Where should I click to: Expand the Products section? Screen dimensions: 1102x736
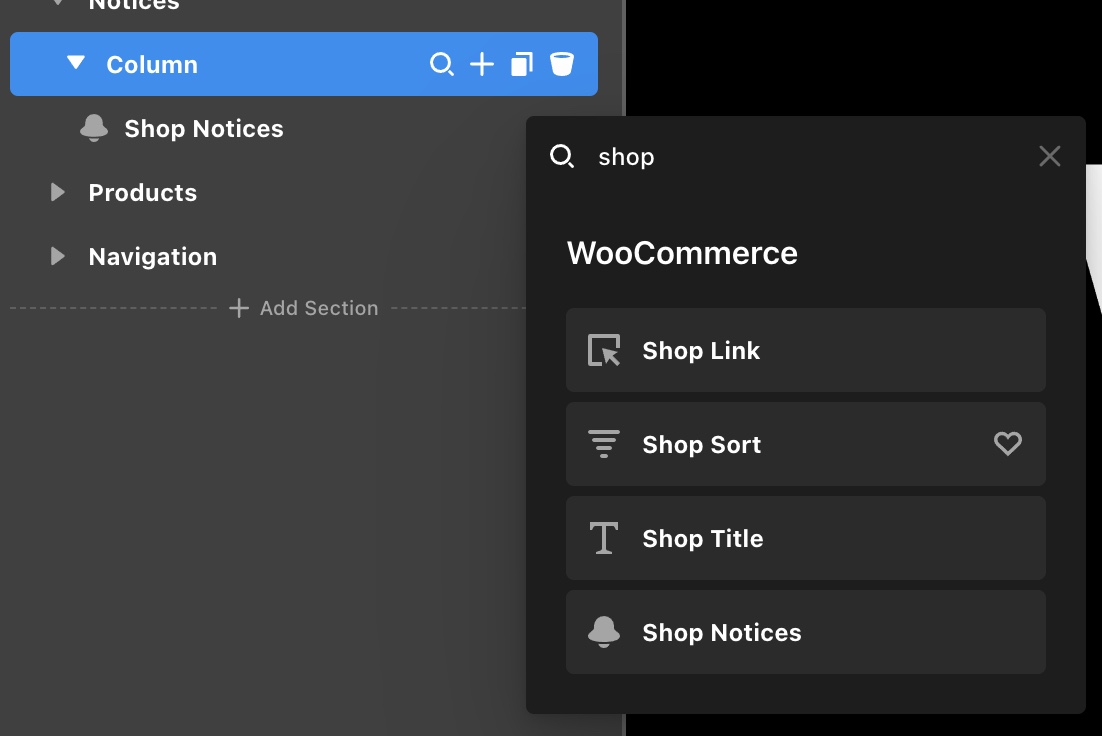tap(58, 192)
